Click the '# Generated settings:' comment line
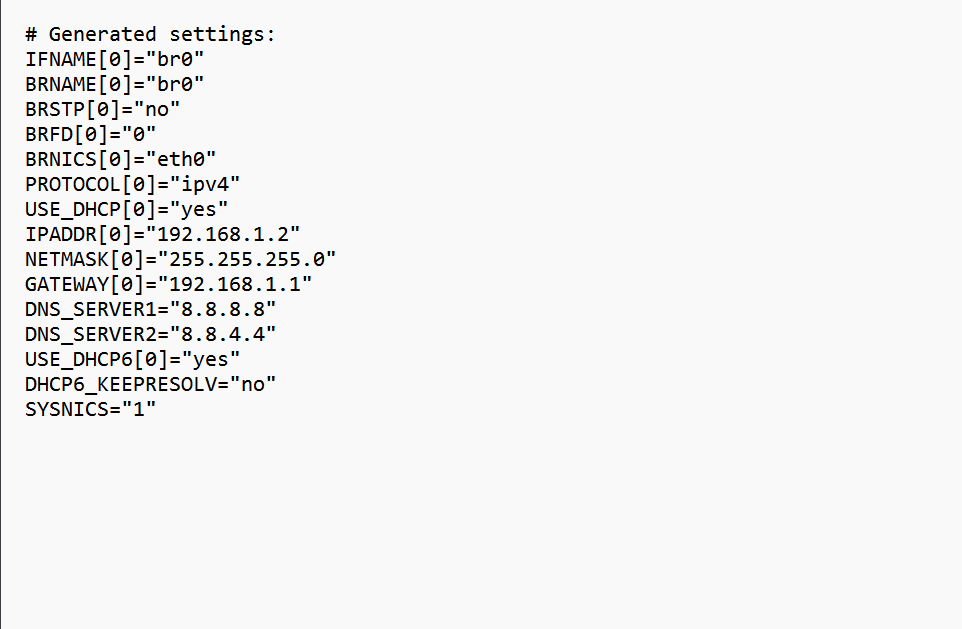This screenshot has width=962, height=629. (150, 34)
